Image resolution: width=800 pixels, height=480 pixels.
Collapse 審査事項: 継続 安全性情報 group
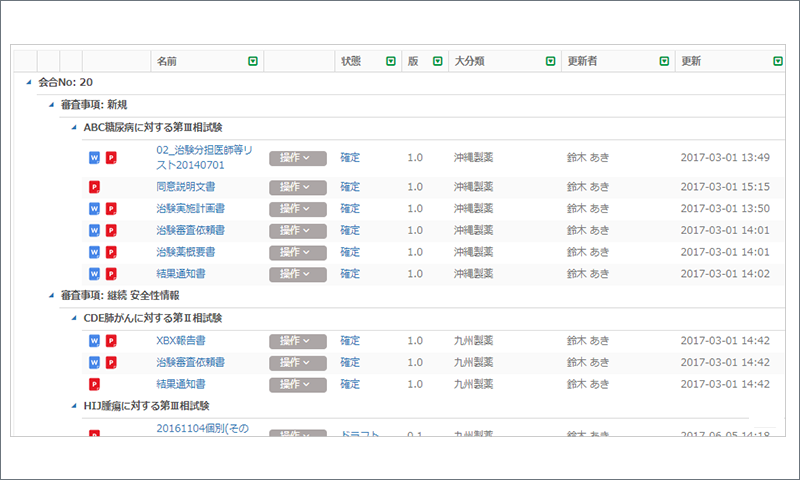52,295
